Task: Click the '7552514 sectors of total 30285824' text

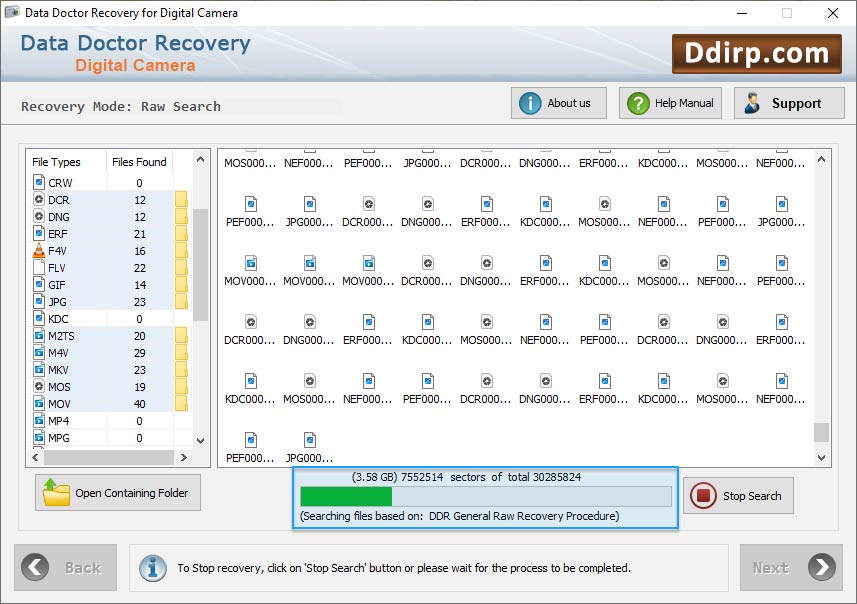Action: click(x=491, y=477)
